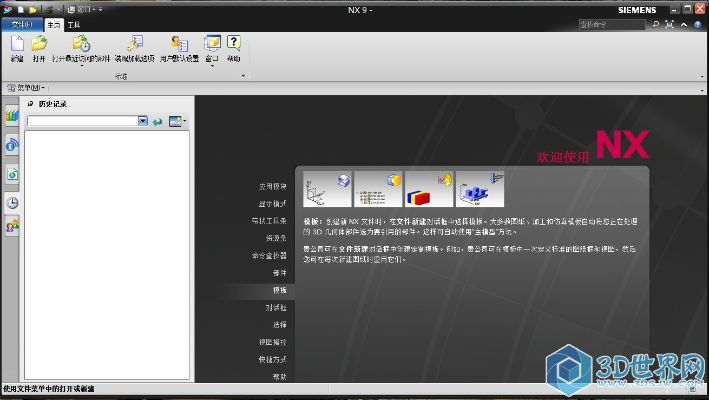Select 快捷方式 in welcome page list
The height and width of the screenshot is (400, 709).
[x=273, y=360]
